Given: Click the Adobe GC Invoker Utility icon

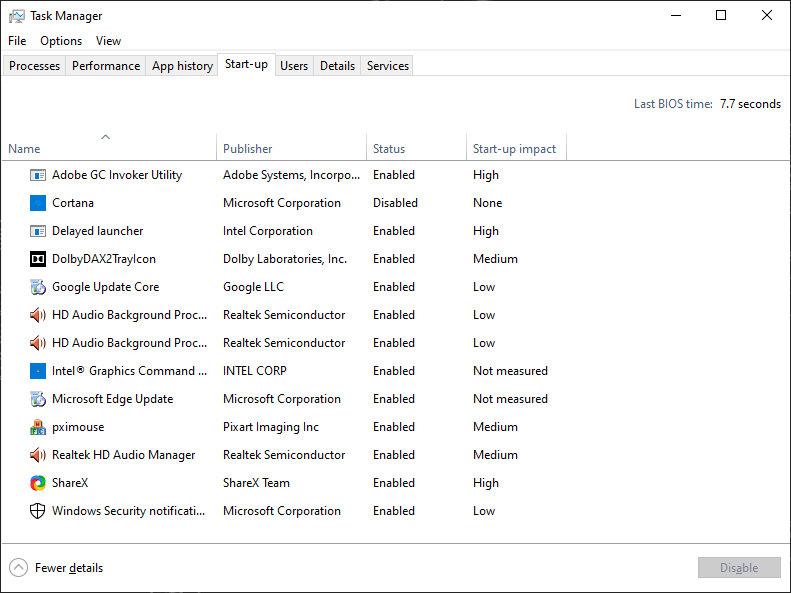Looking at the screenshot, I should 38,175.
